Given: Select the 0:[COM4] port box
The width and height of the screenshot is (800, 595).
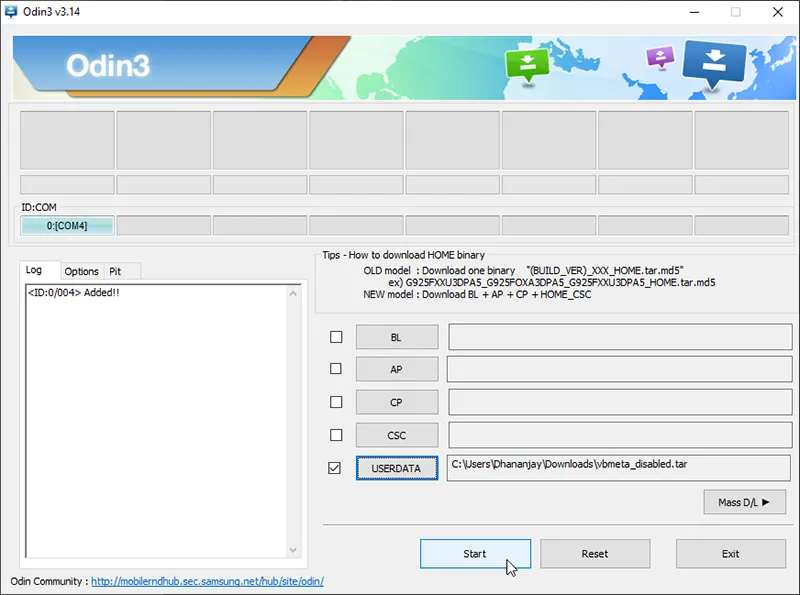Looking at the screenshot, I should point(65,226).
